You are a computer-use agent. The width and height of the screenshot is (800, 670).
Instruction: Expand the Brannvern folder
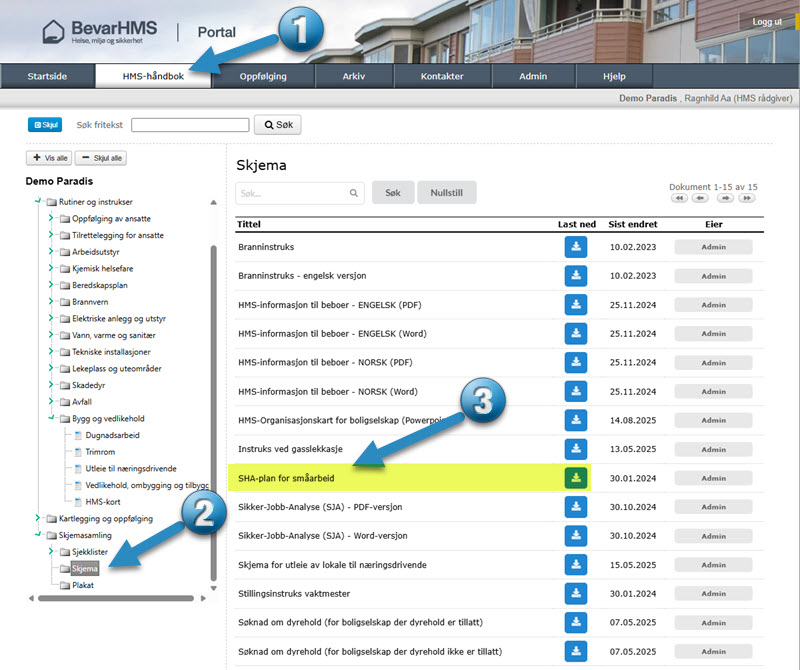pyautogui.click(x=49, y=301)
